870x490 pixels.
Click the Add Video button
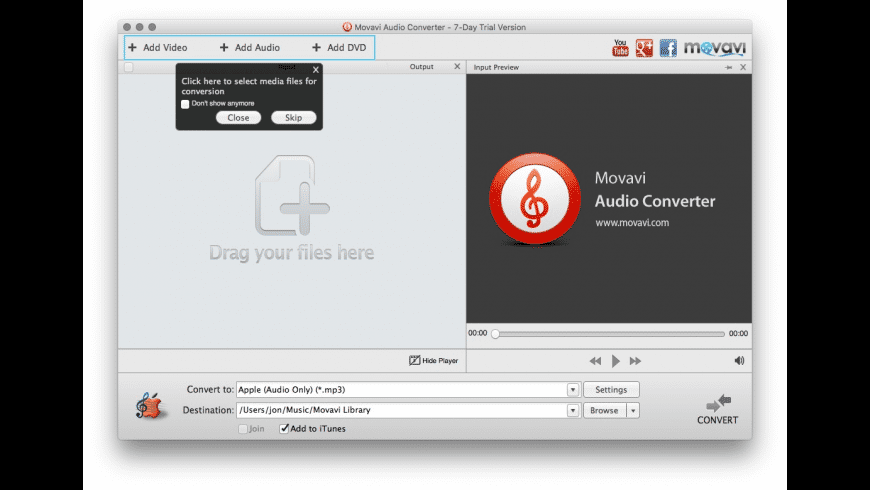pyautogui.click(x=158, y=48)
